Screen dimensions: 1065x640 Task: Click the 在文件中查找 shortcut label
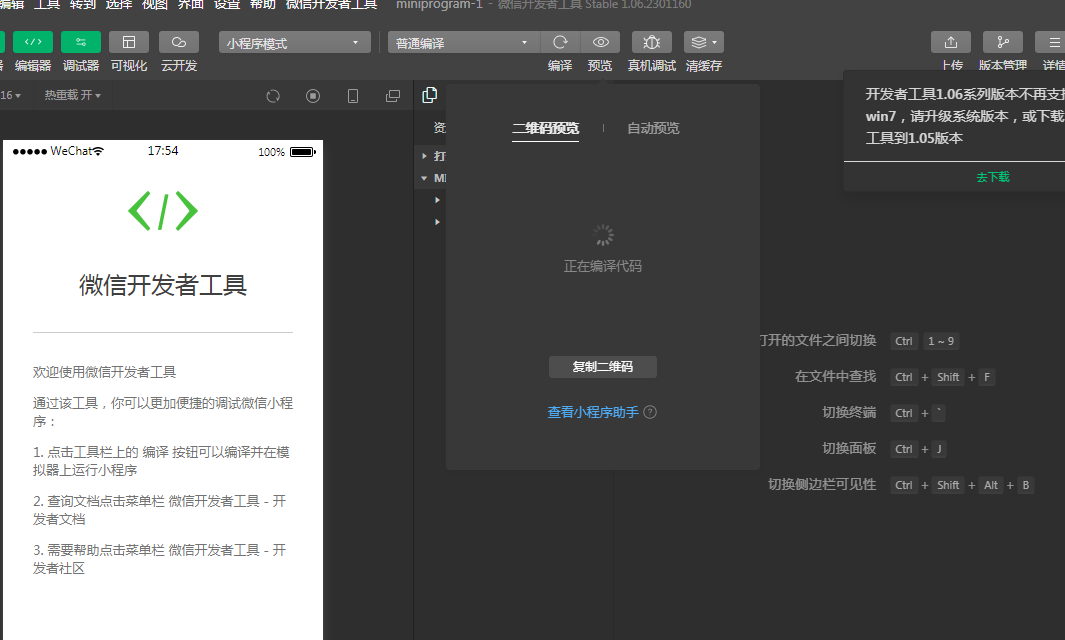[835, 376]
